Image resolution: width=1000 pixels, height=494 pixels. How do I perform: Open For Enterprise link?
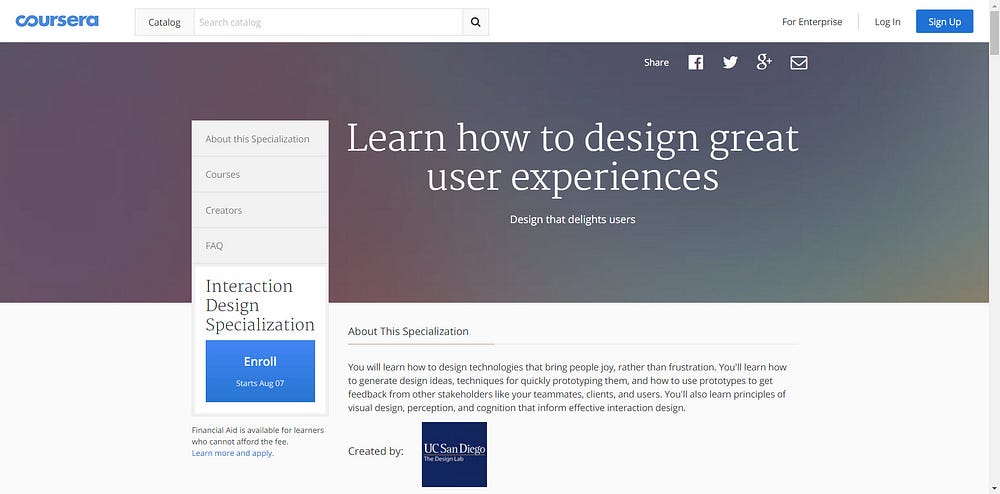(x=812, y=22)
